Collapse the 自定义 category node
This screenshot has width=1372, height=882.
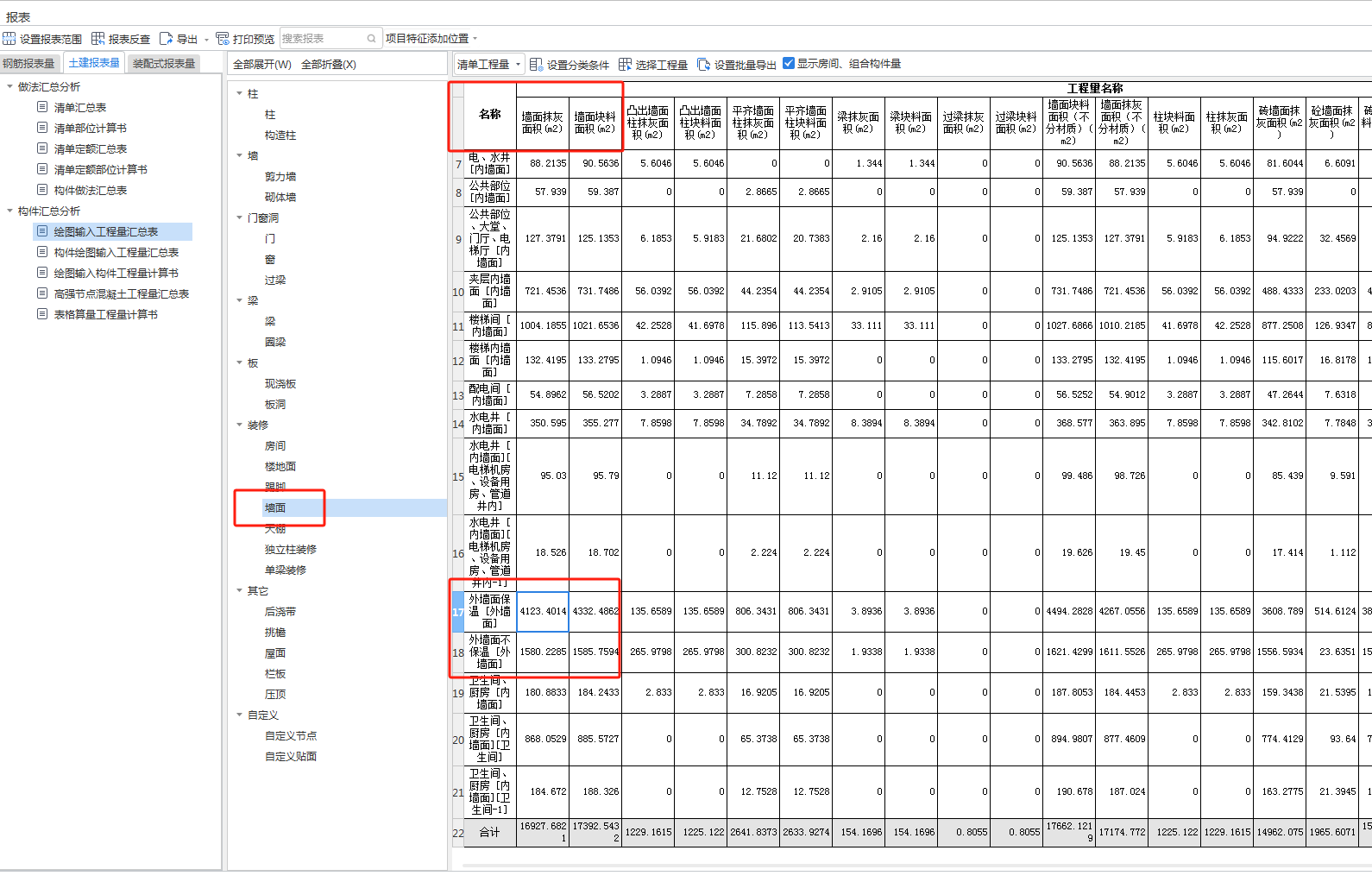pos(240,715)
